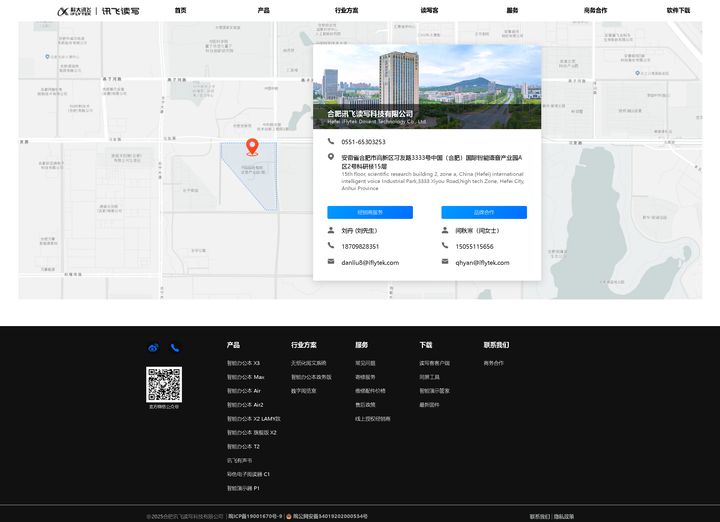The height and width of the screenshot is (522, 720).
Task: Click mobile number 15055115656
Action: (474, 247)
